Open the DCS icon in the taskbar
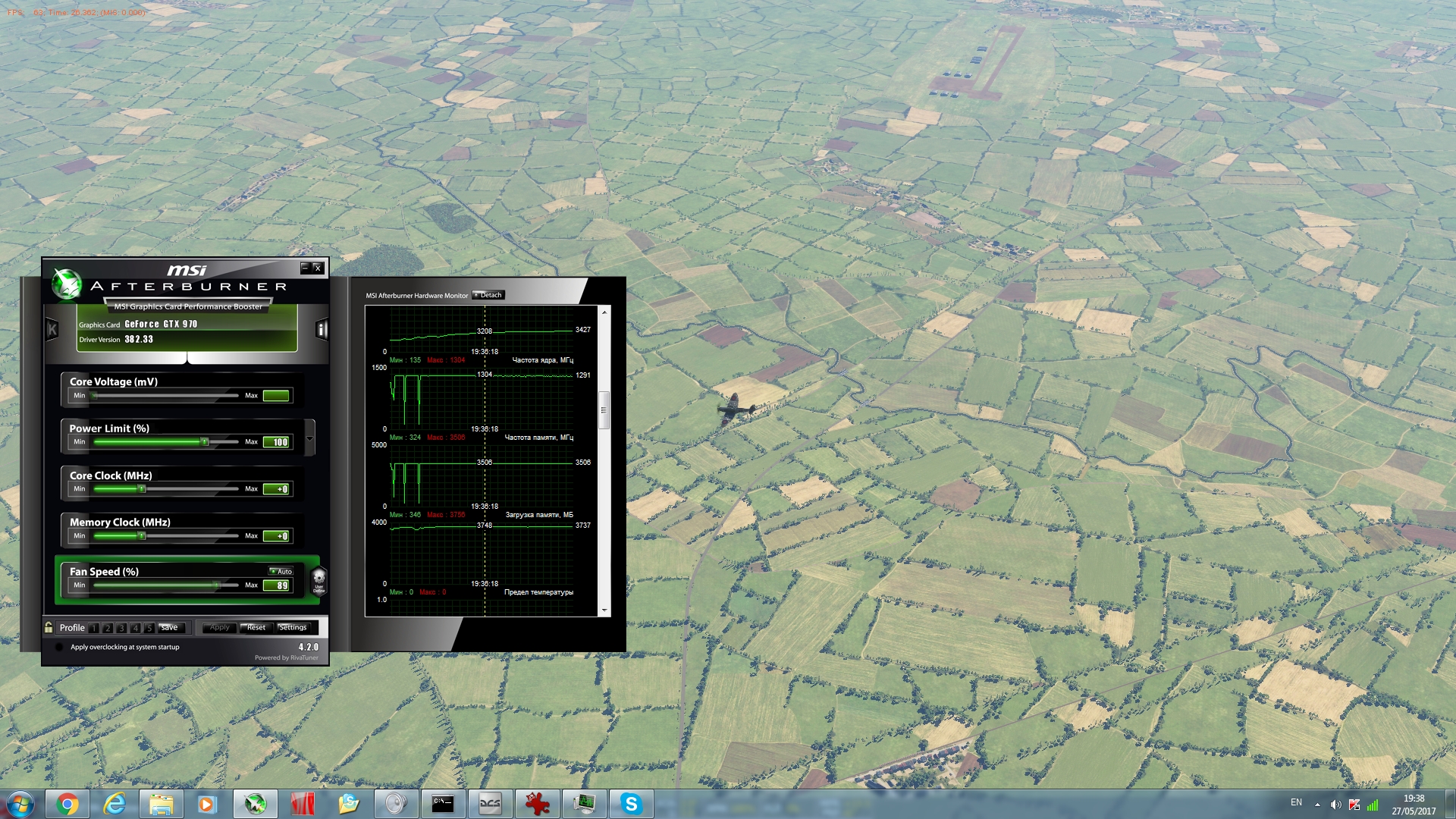This screenshot has width=1456, height=819. (x=490, y=804)
